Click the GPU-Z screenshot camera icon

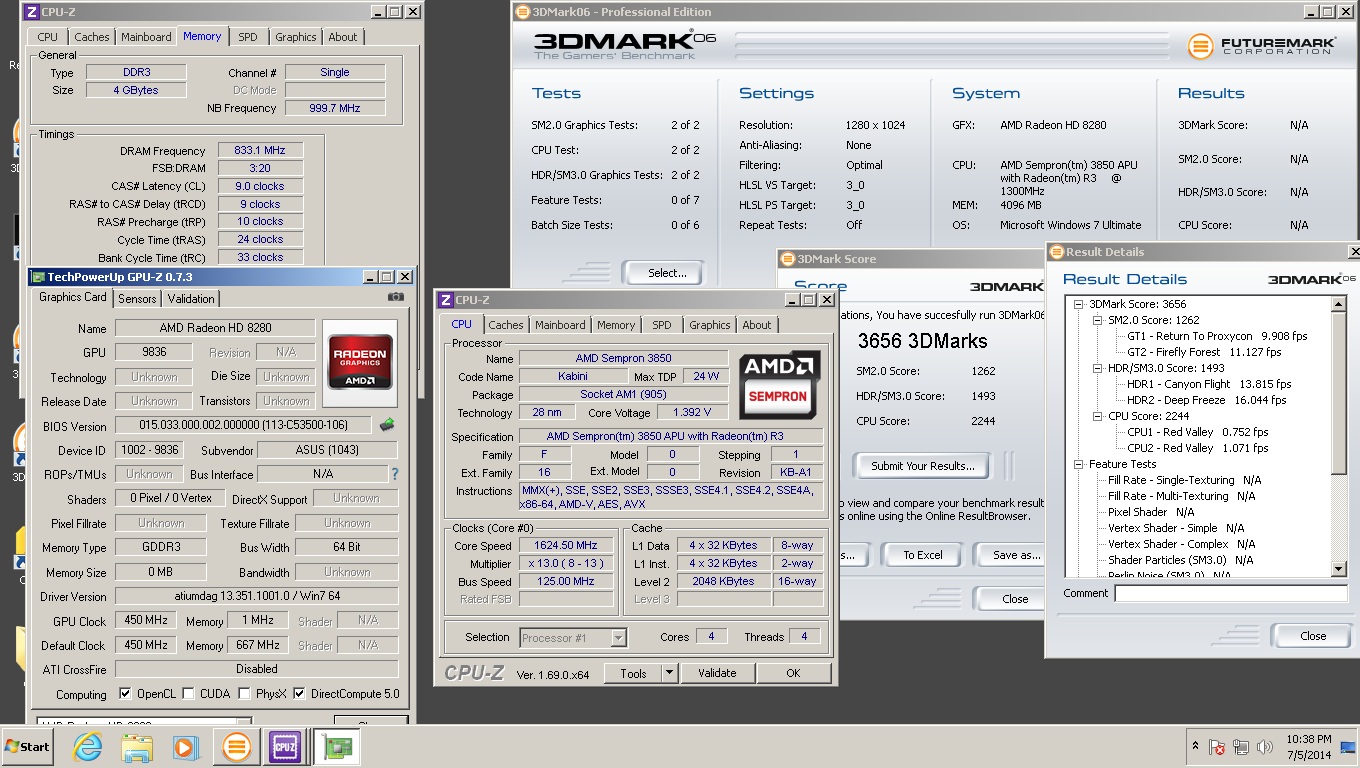[396, 297]
